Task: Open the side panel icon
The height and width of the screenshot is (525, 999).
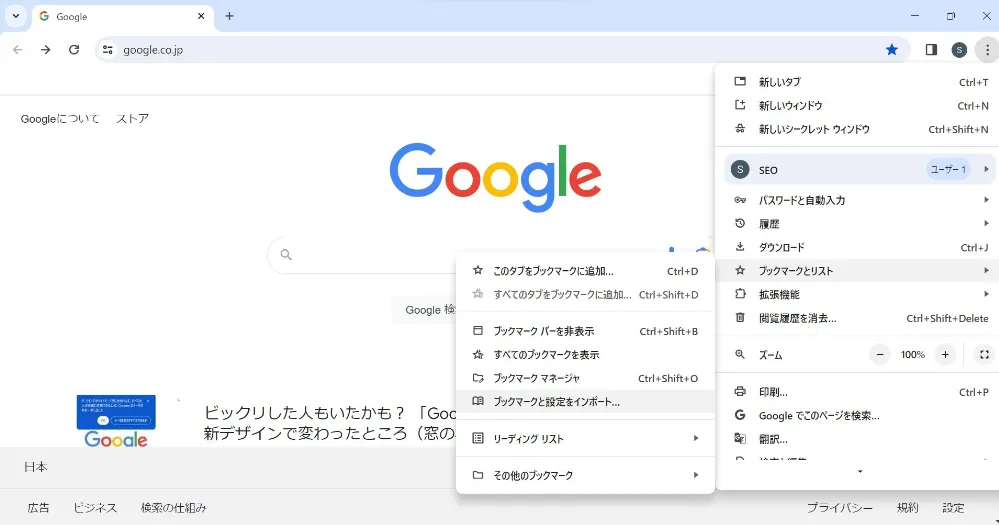Action: click(931, 50)
